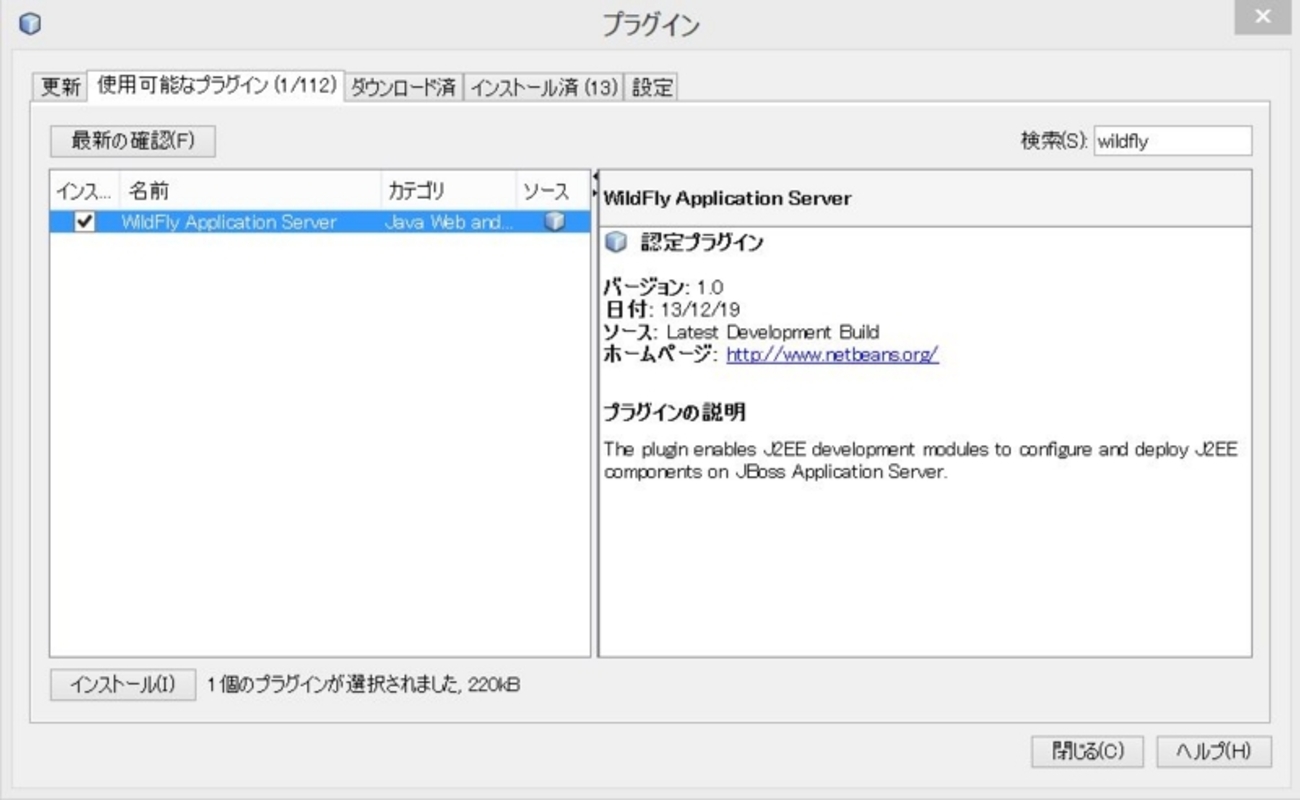The width and height of the screenshot is (1300, 800).
Task: Click the プラグインの説明 heading
Action: (x=675, y=412)
